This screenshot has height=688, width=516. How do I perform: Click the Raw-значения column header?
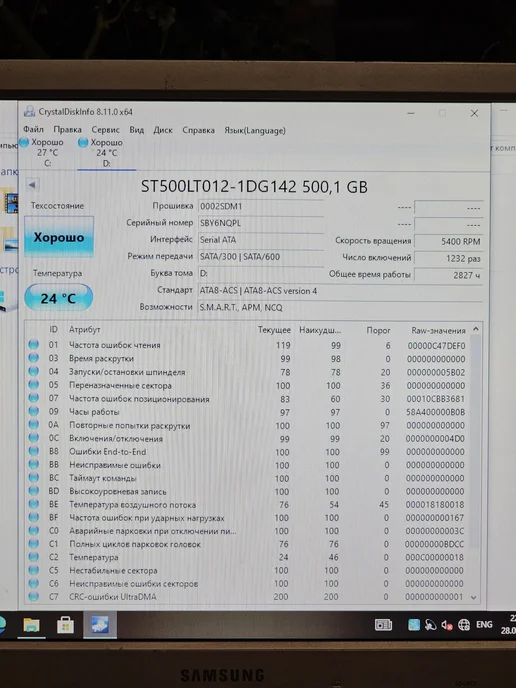tap(438, 330)
